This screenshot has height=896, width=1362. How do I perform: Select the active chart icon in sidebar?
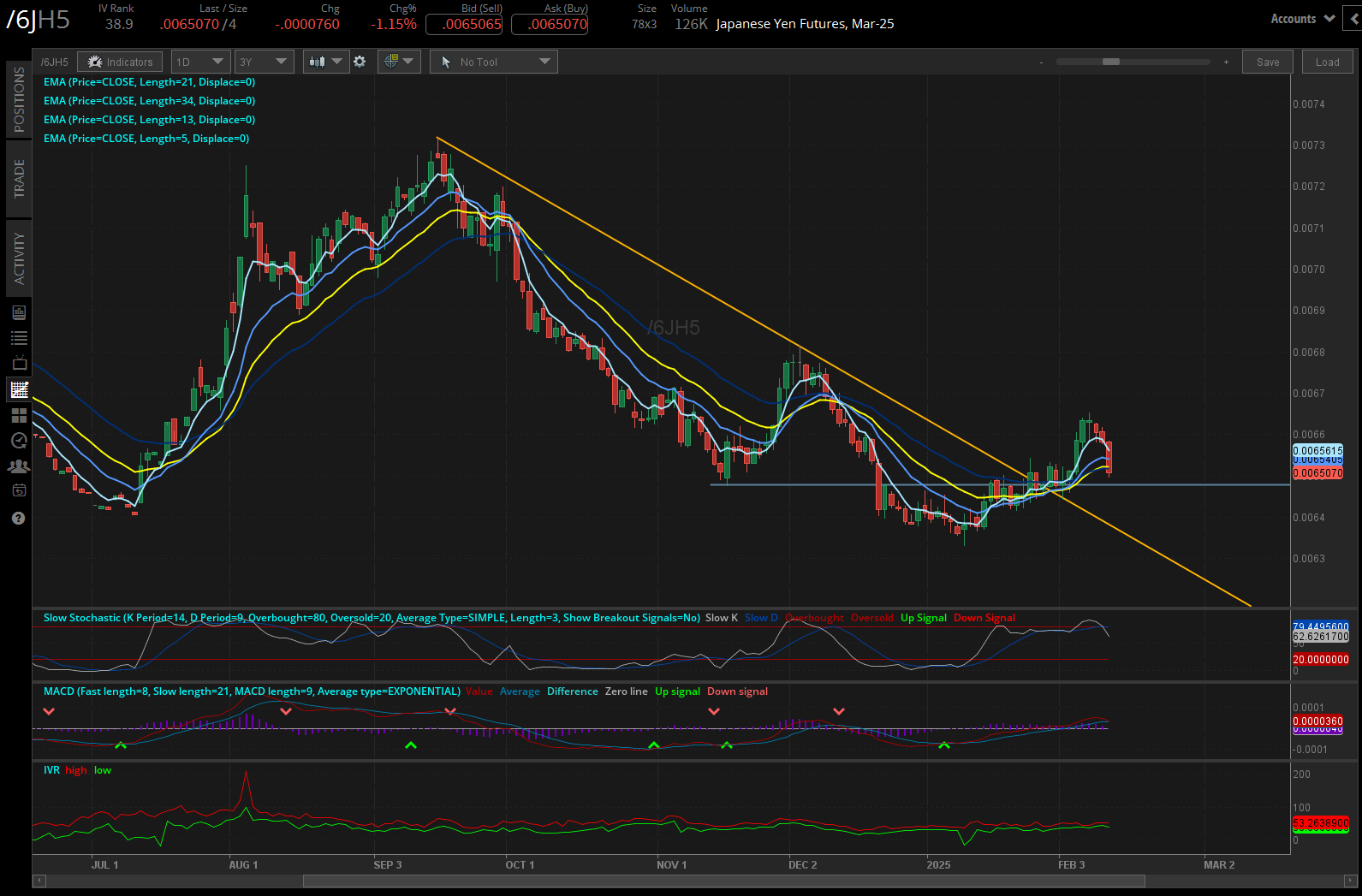click(19, 389)
